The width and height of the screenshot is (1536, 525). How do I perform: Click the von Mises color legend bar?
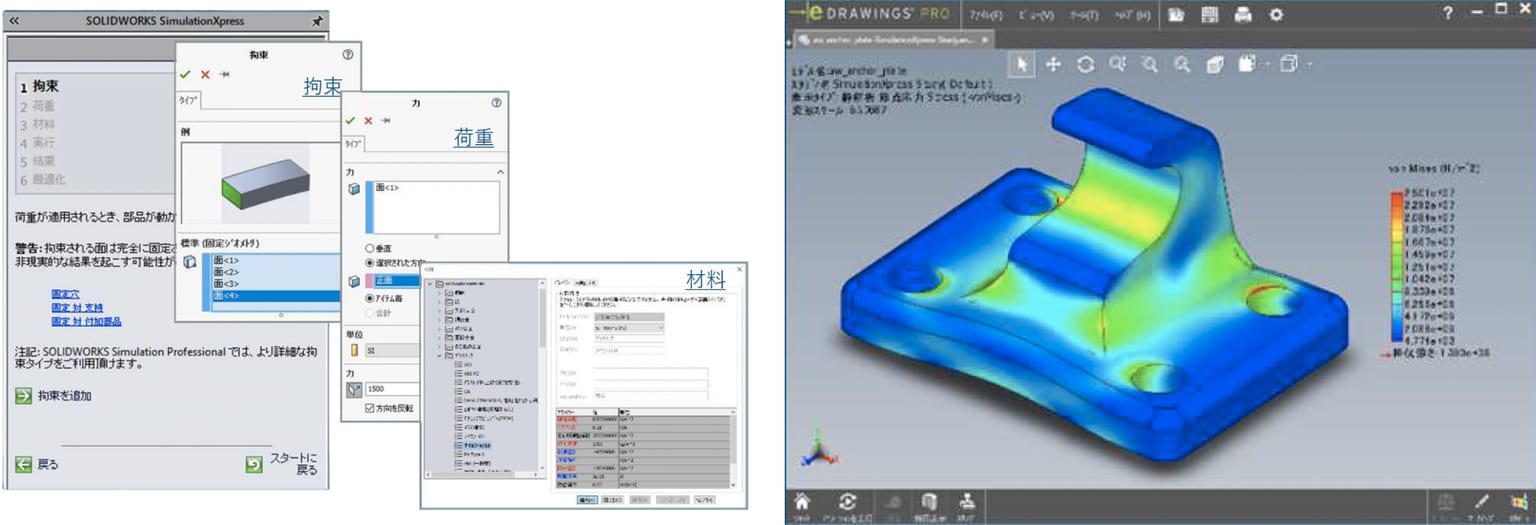click(x=1395, y=269)
